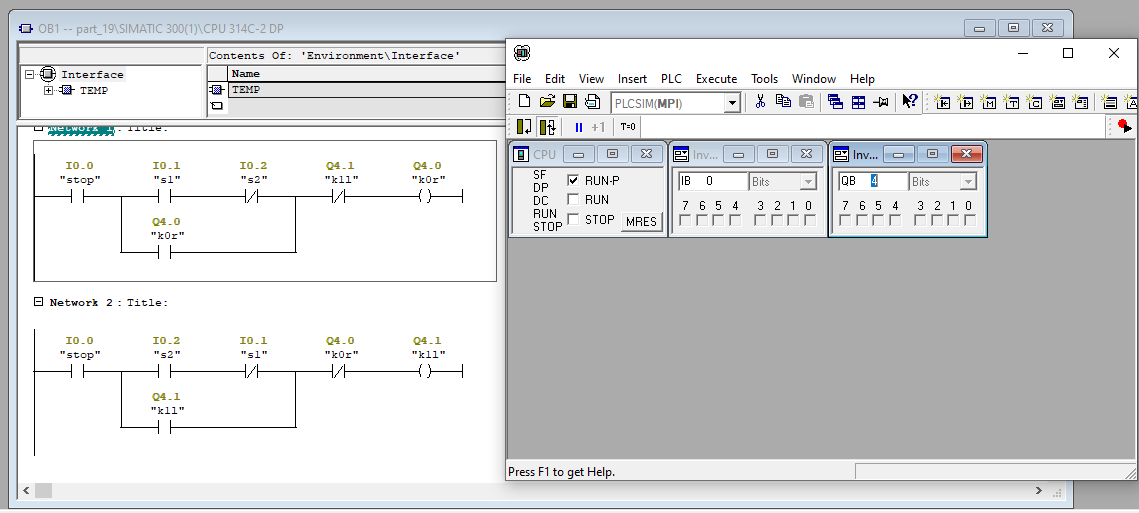Uncheck the RUN-P checkbox in CPU window
1139x513 pixels.
coord(573,180)
